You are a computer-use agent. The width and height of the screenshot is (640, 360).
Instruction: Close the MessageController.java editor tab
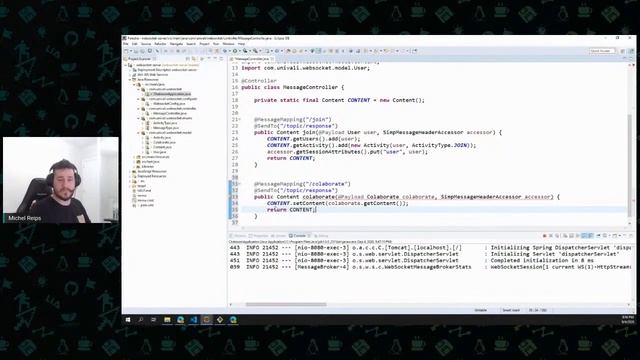coord(272,59)
